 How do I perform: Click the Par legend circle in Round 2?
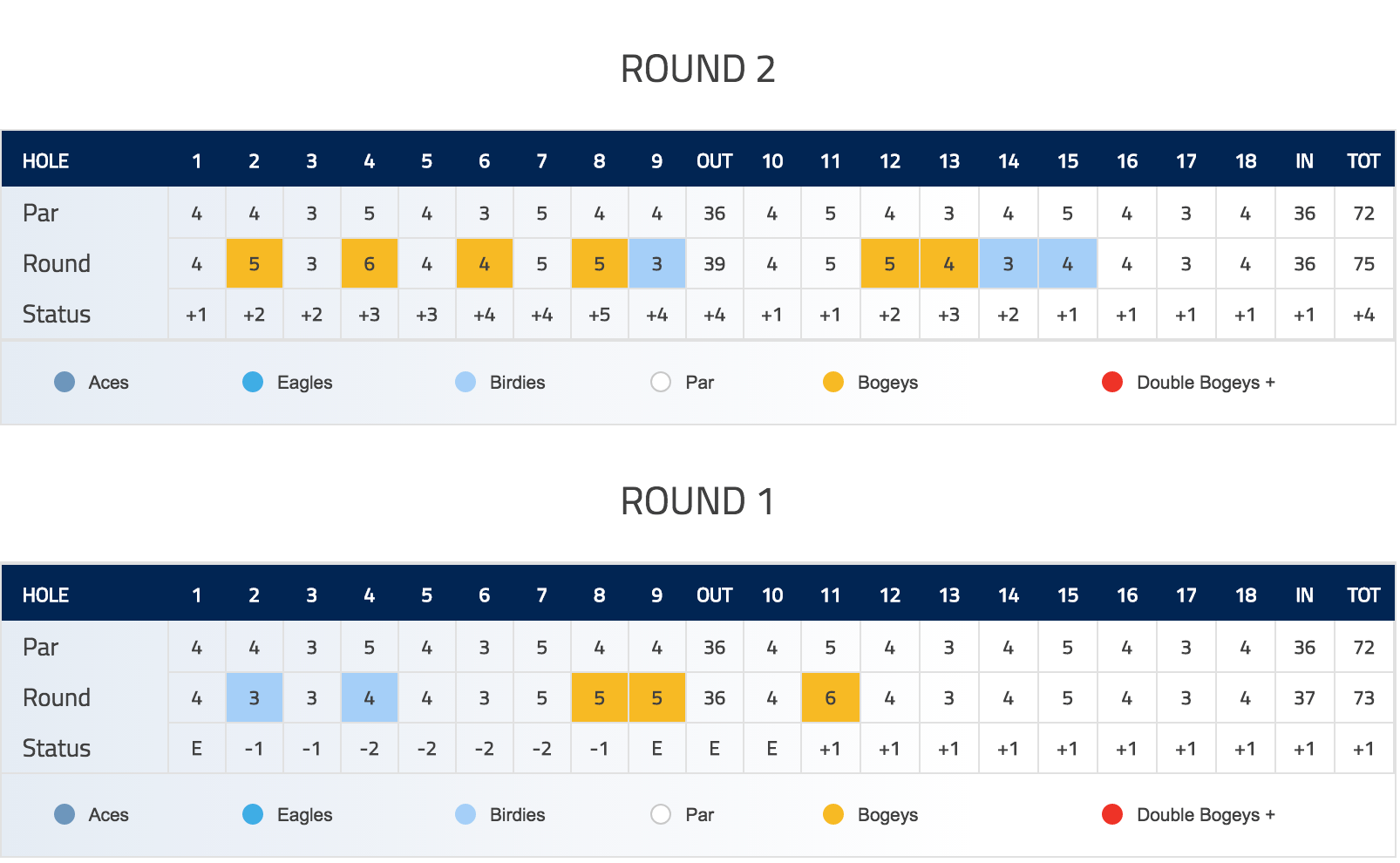coord(661,382)
